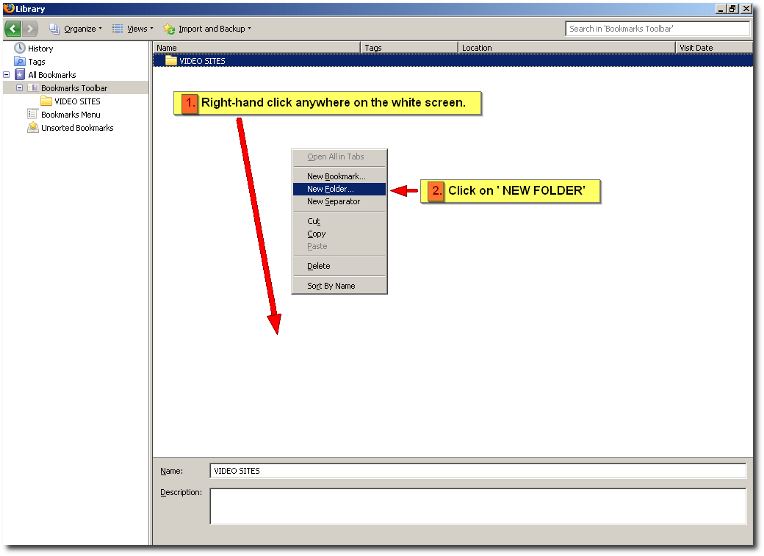Sort by the Visit Date column header
The image size is (764, 556).
[714, 48]
